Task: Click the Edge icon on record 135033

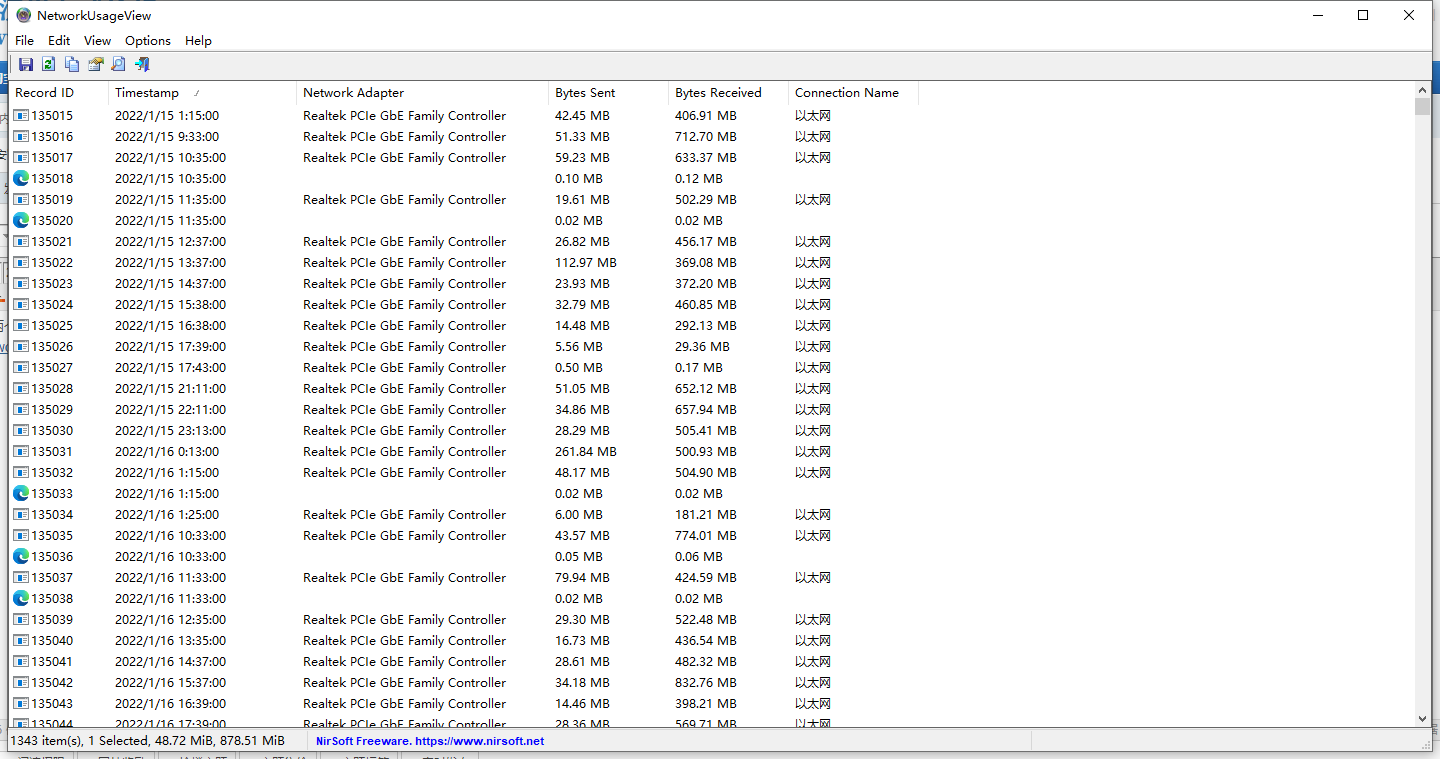Action: click(21, 493)
